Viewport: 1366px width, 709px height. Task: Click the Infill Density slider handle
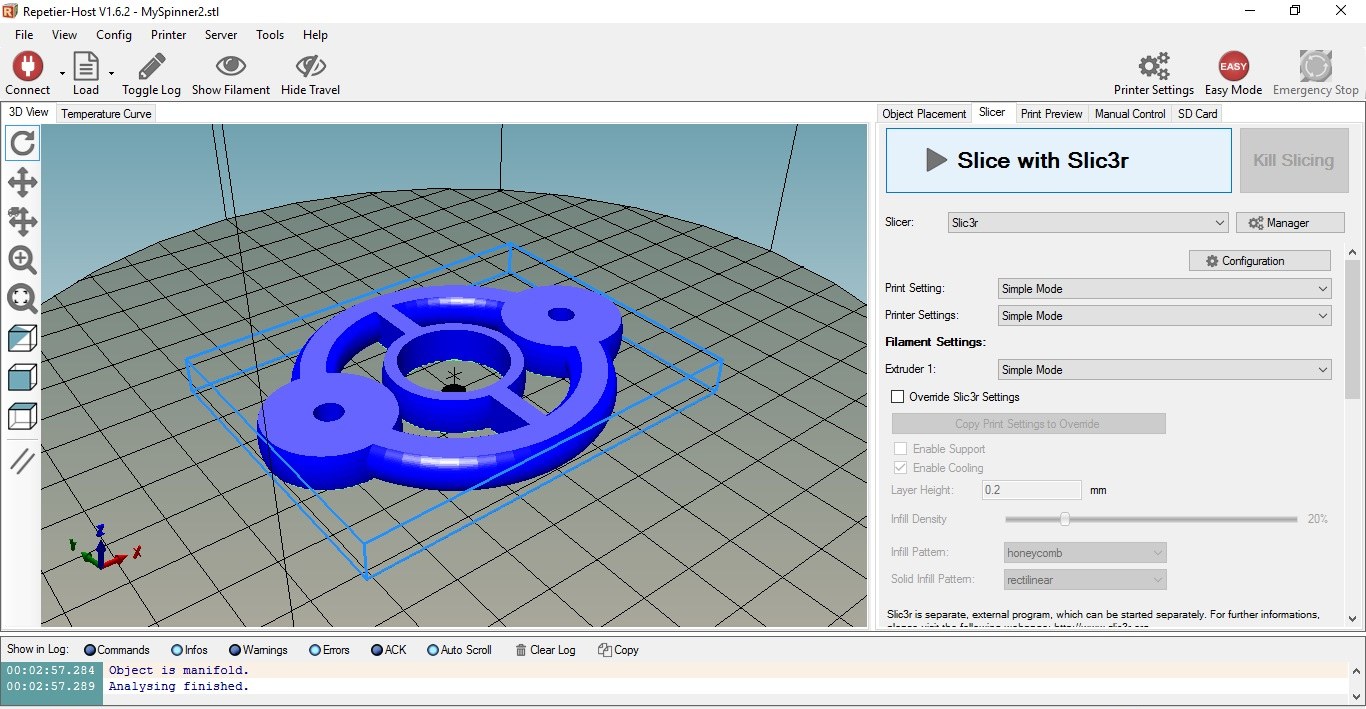point(1064,519)
